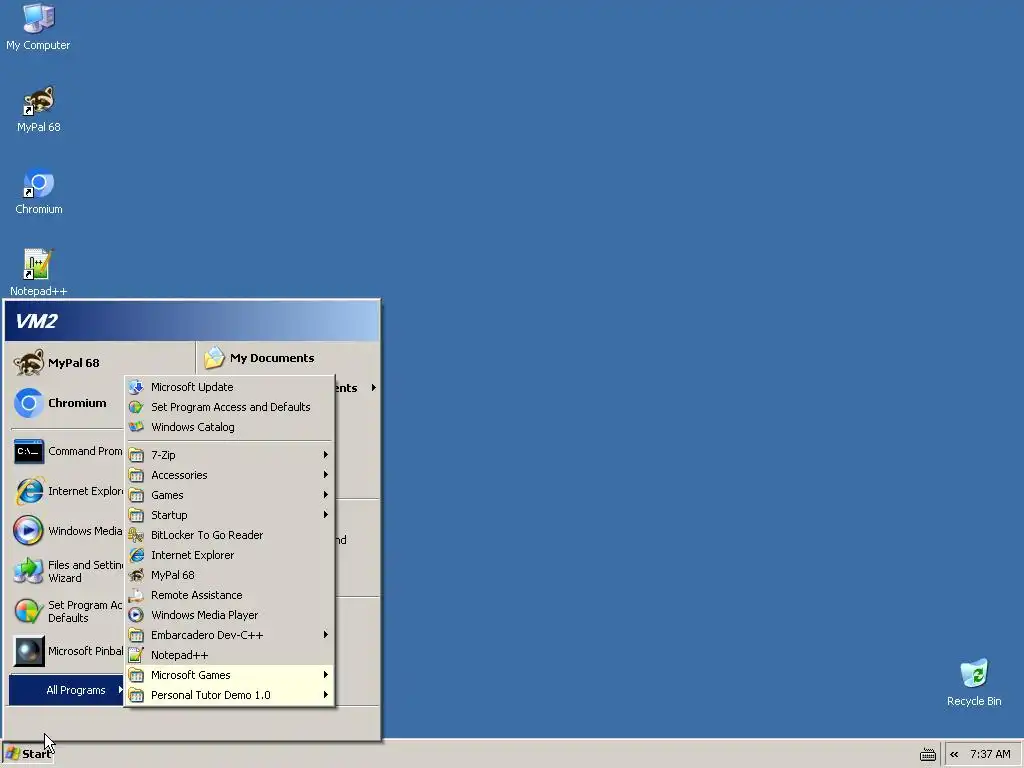Open Windows Media Player in left column
The height and width of the screenshot is (768, 1024).
(x=68, y=531)
